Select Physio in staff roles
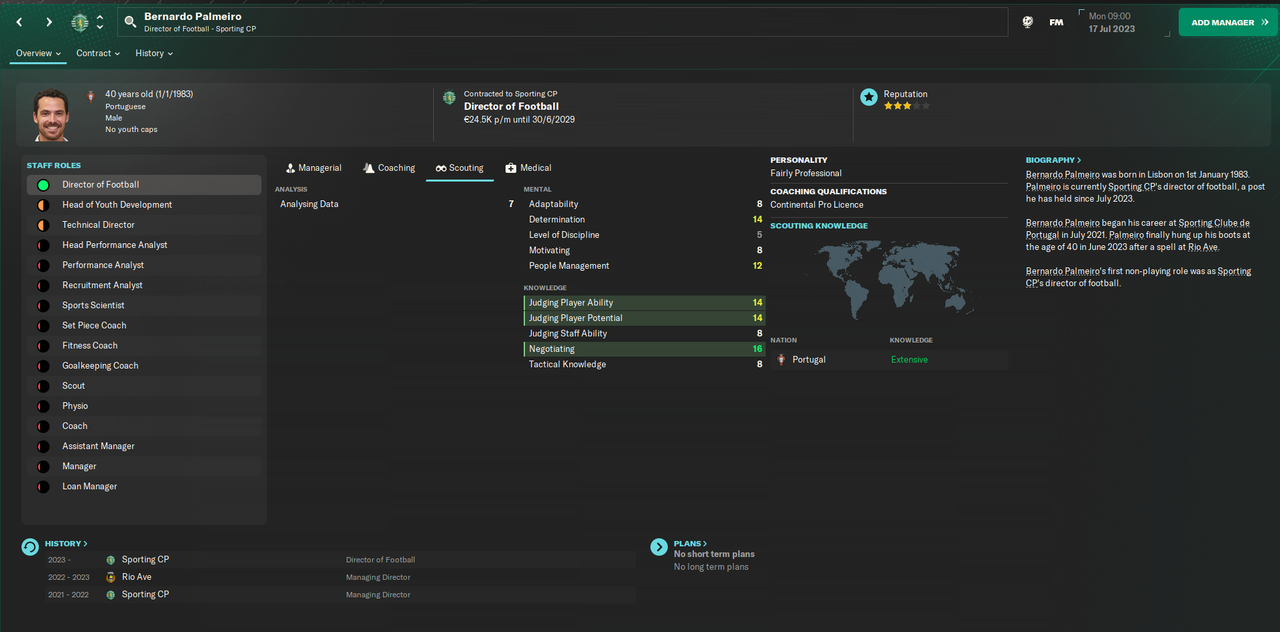Image resolution: width=1280 pixels, height=632 pixels. point(144,406)
